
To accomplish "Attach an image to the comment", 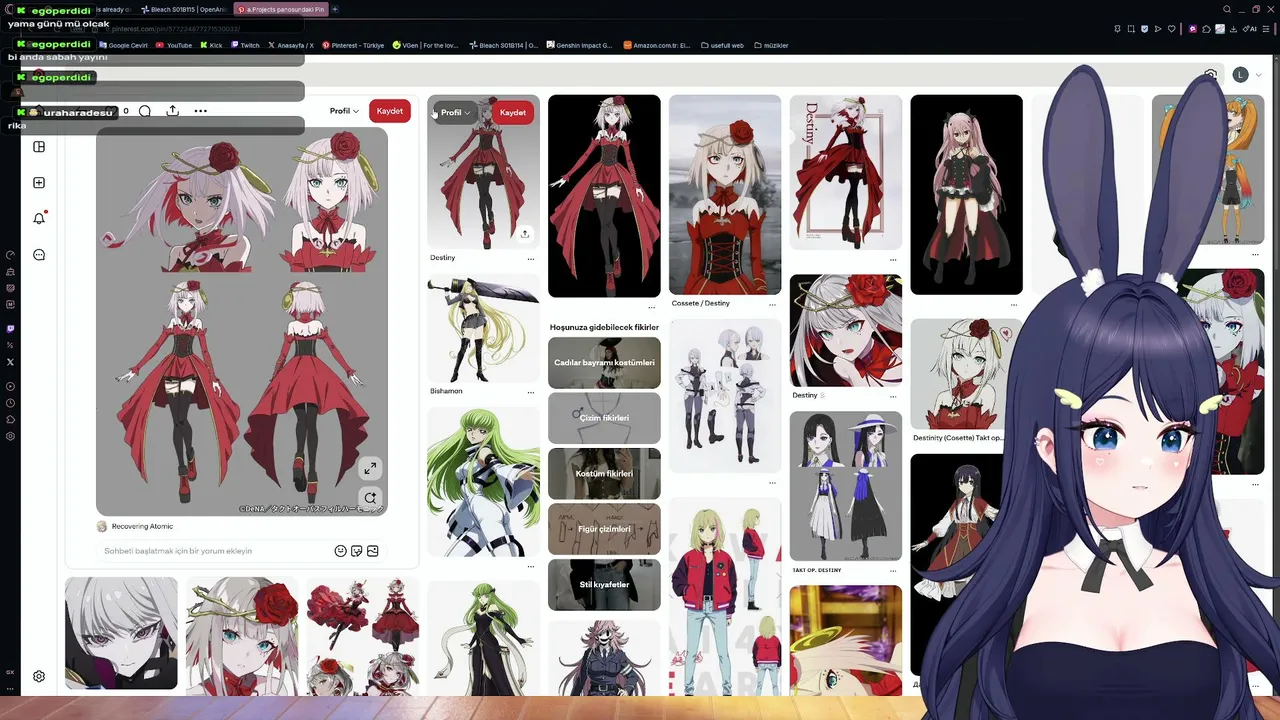I will 373,551.
